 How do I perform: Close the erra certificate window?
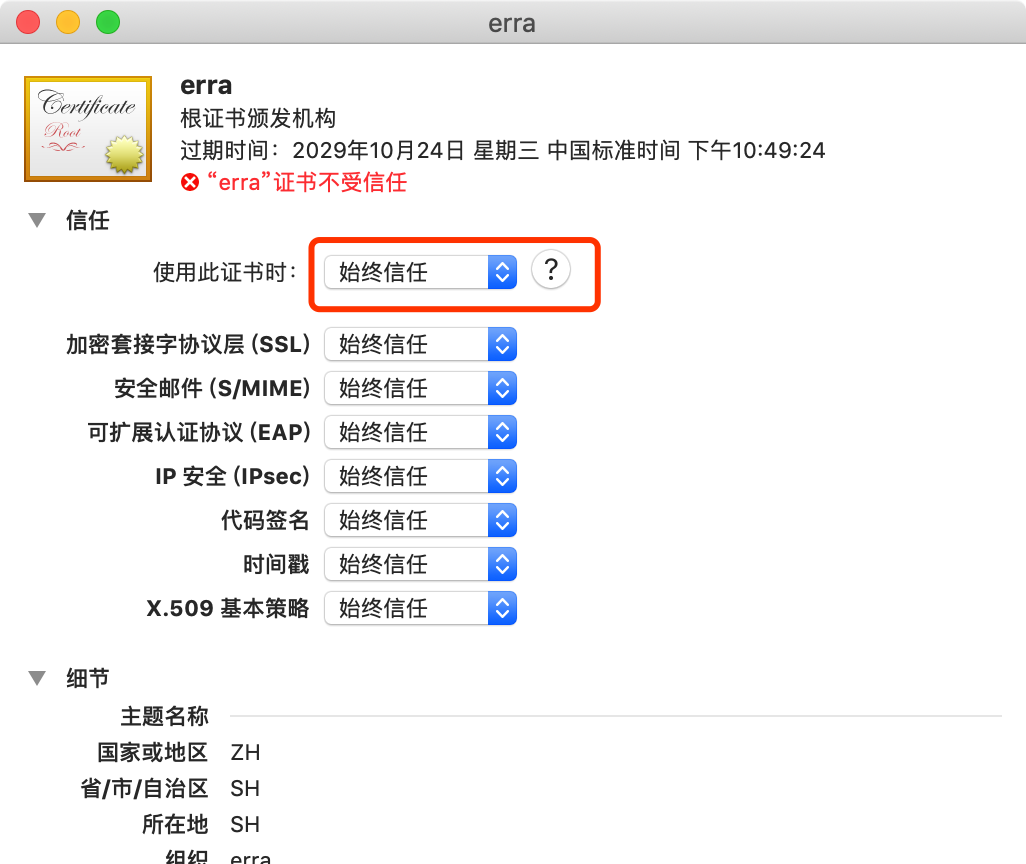click(x=28, y=22)
